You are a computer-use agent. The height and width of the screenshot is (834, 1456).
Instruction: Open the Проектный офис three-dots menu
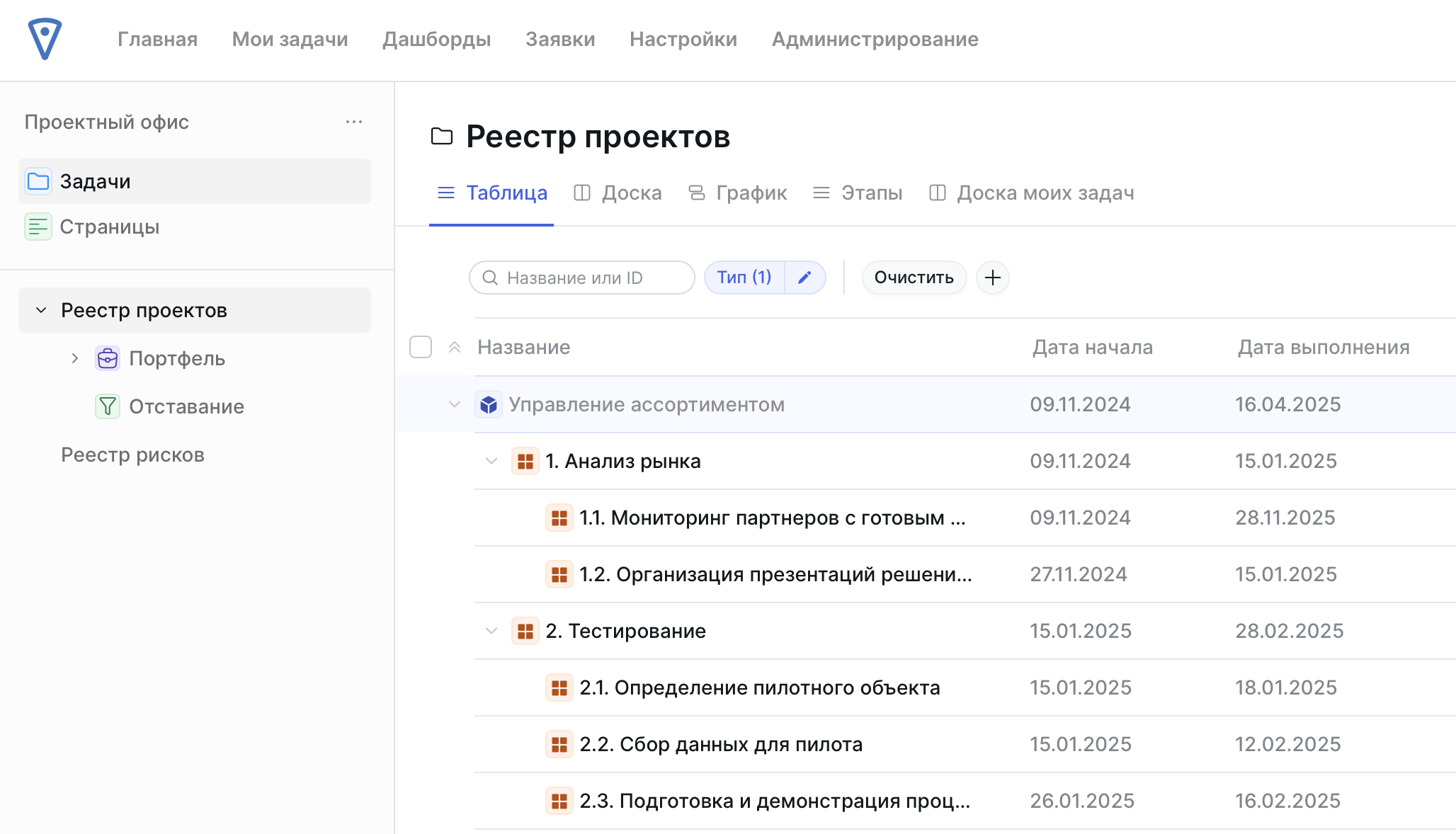(353, 122)
